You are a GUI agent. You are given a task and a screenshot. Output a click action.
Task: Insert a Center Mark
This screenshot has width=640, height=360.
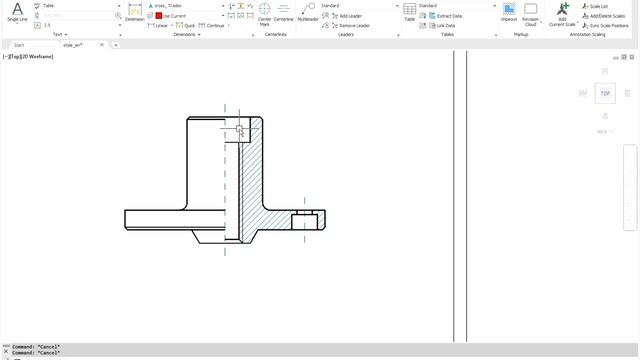coord(264,13)
